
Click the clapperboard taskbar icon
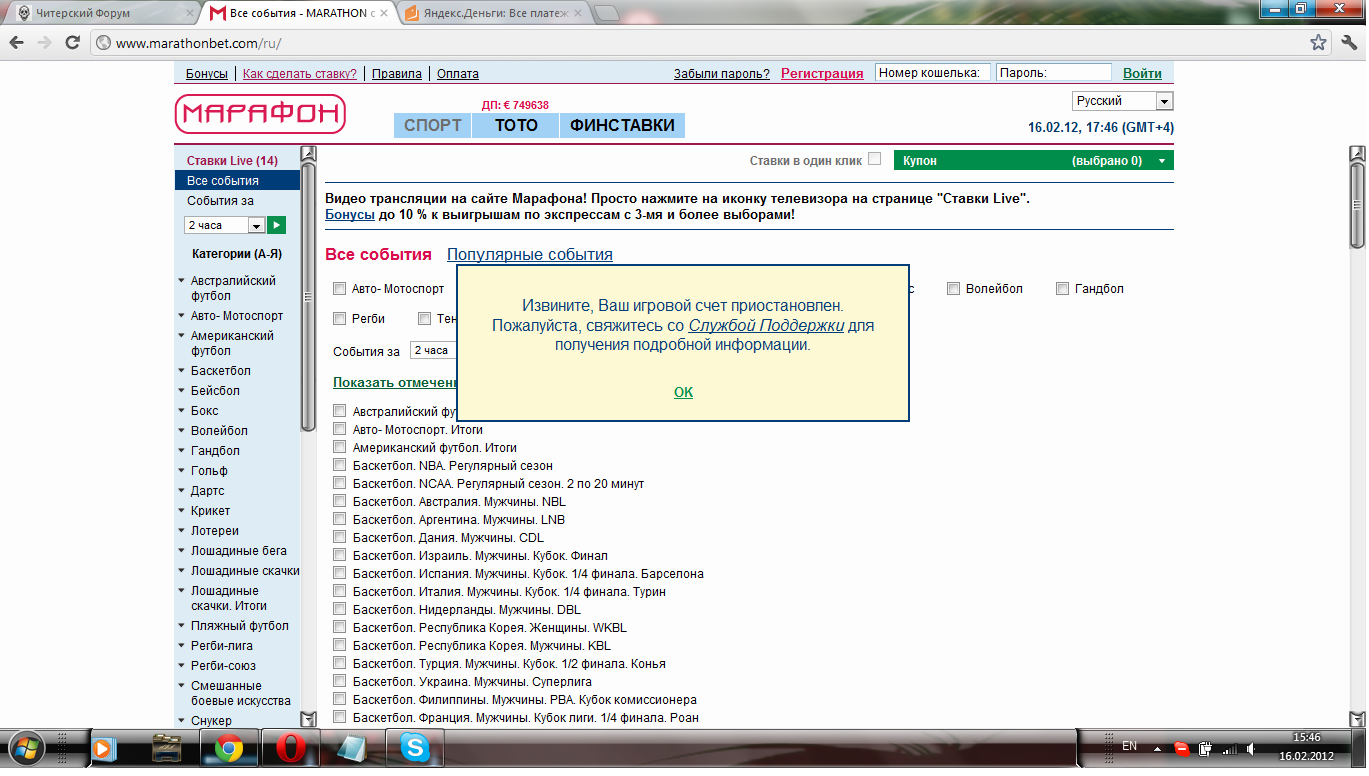pyautogui.click(x=166, y=747)
